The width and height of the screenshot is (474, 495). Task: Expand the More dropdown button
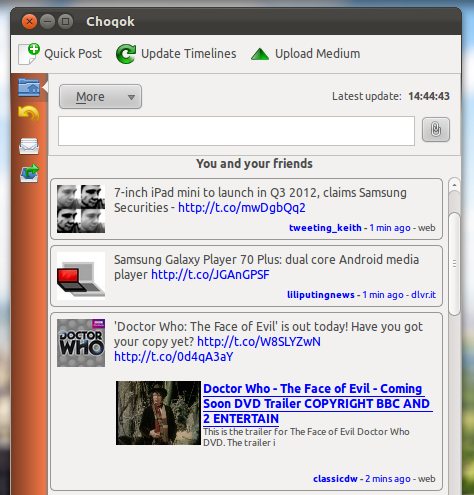coord(100,97)
